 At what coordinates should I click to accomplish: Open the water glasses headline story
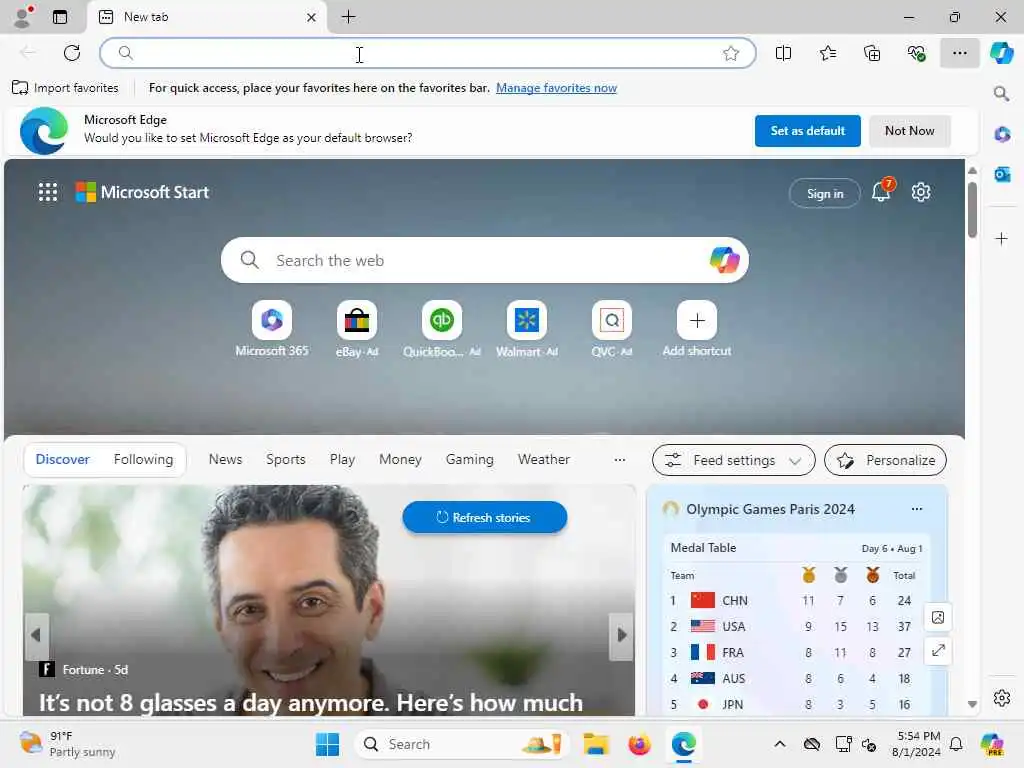[x=311, y=703]
